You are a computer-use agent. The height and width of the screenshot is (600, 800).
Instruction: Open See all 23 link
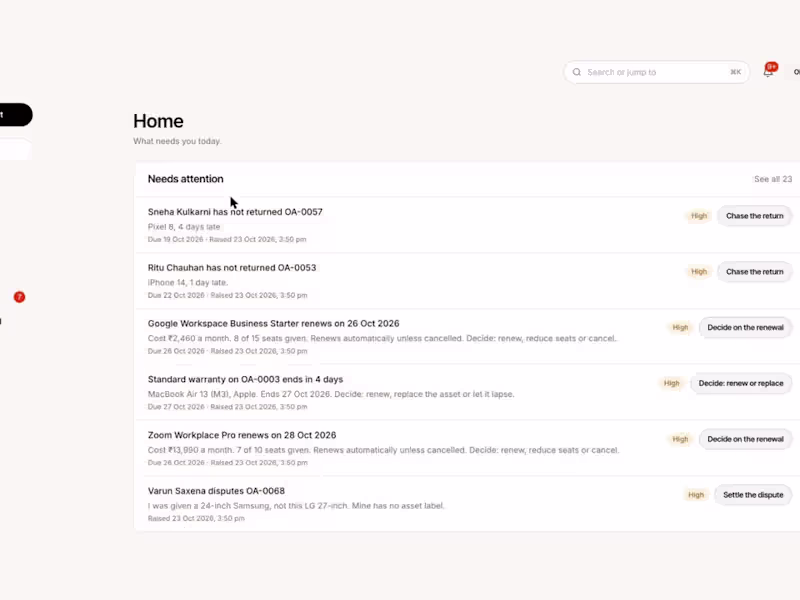pyautogui.click(x=773, y=179)
